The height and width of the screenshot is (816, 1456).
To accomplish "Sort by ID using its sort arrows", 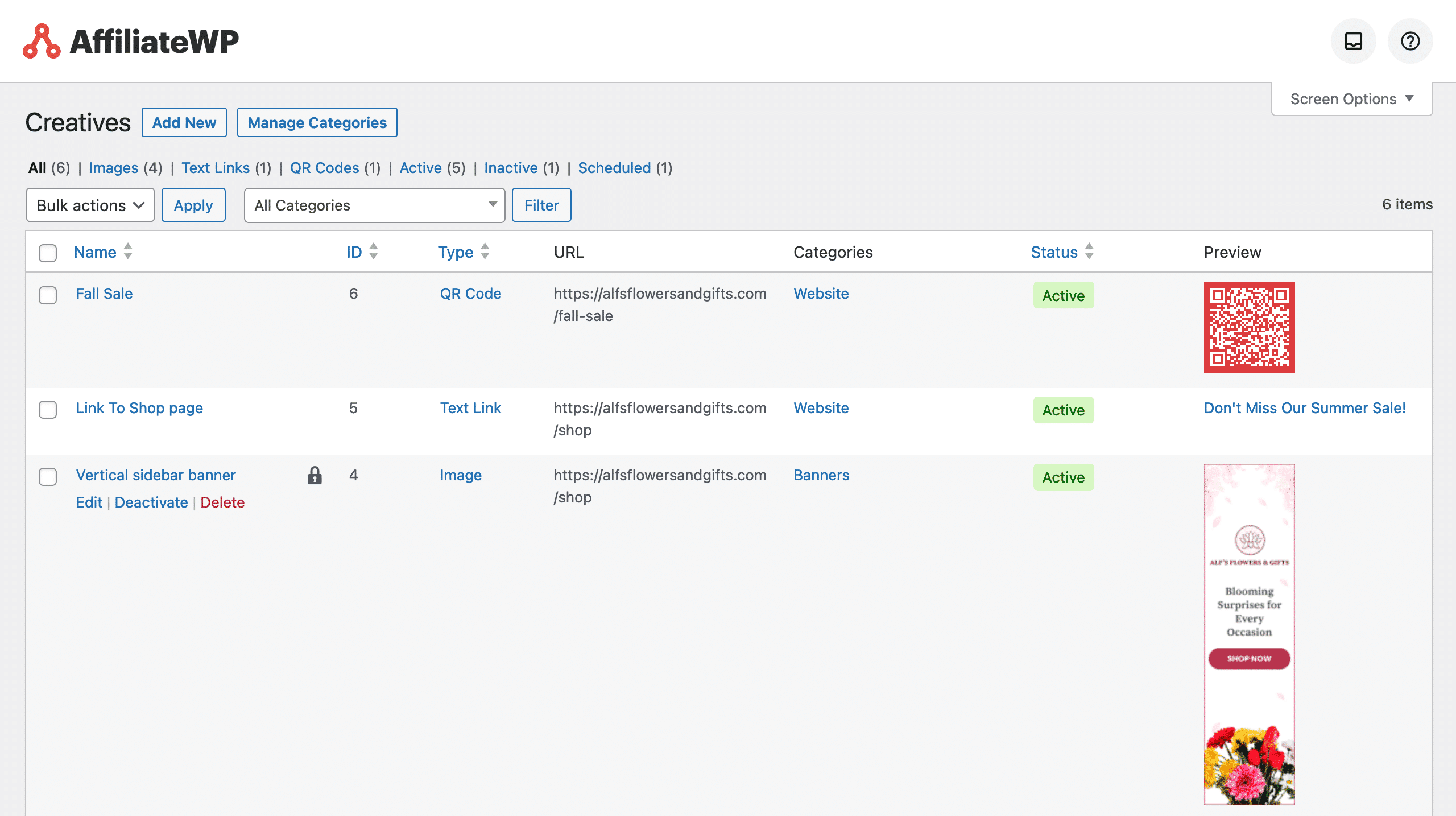I will click(374, 252).
